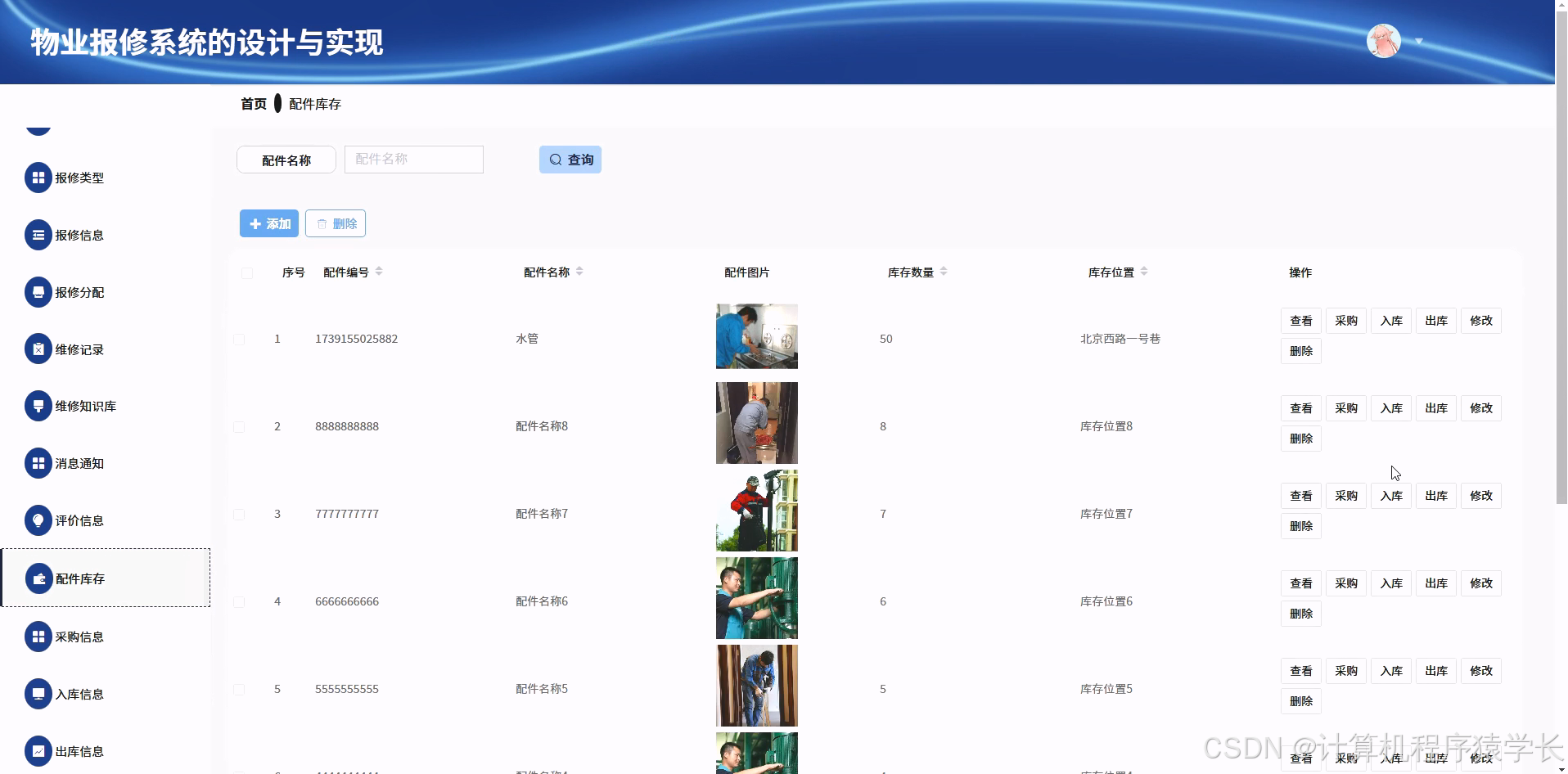The width and height of the screenshot is (1568, 774).
Task: Click the 报修分配 sidebar icon
Action: 38,292
